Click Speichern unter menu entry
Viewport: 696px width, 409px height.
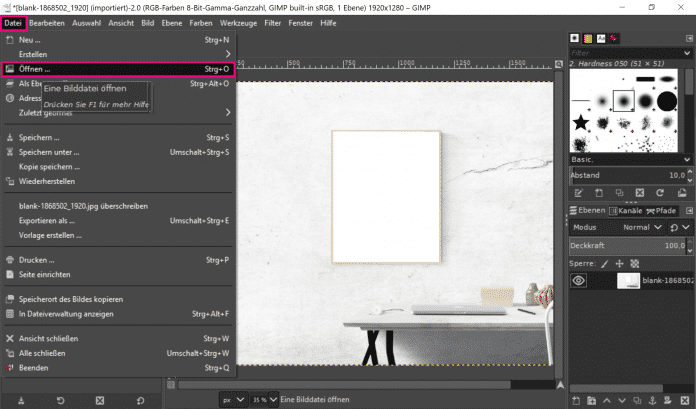[x=48, y=152]
